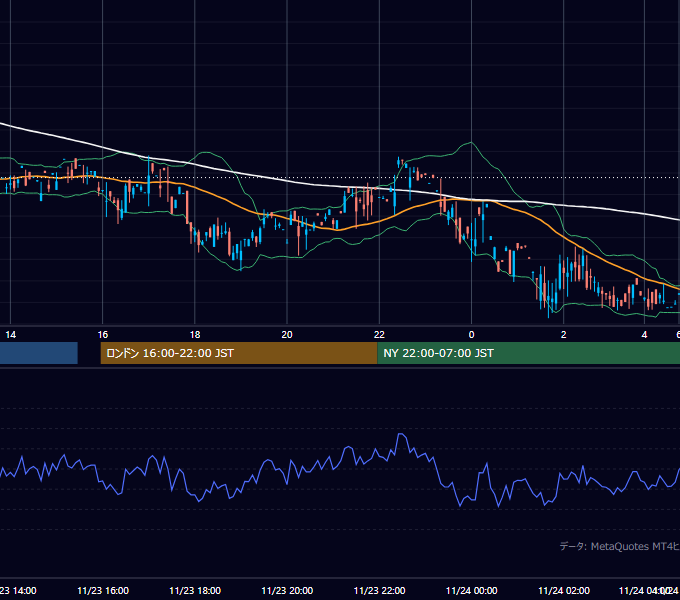Click hour label 22 on time axis

[379, 334]
